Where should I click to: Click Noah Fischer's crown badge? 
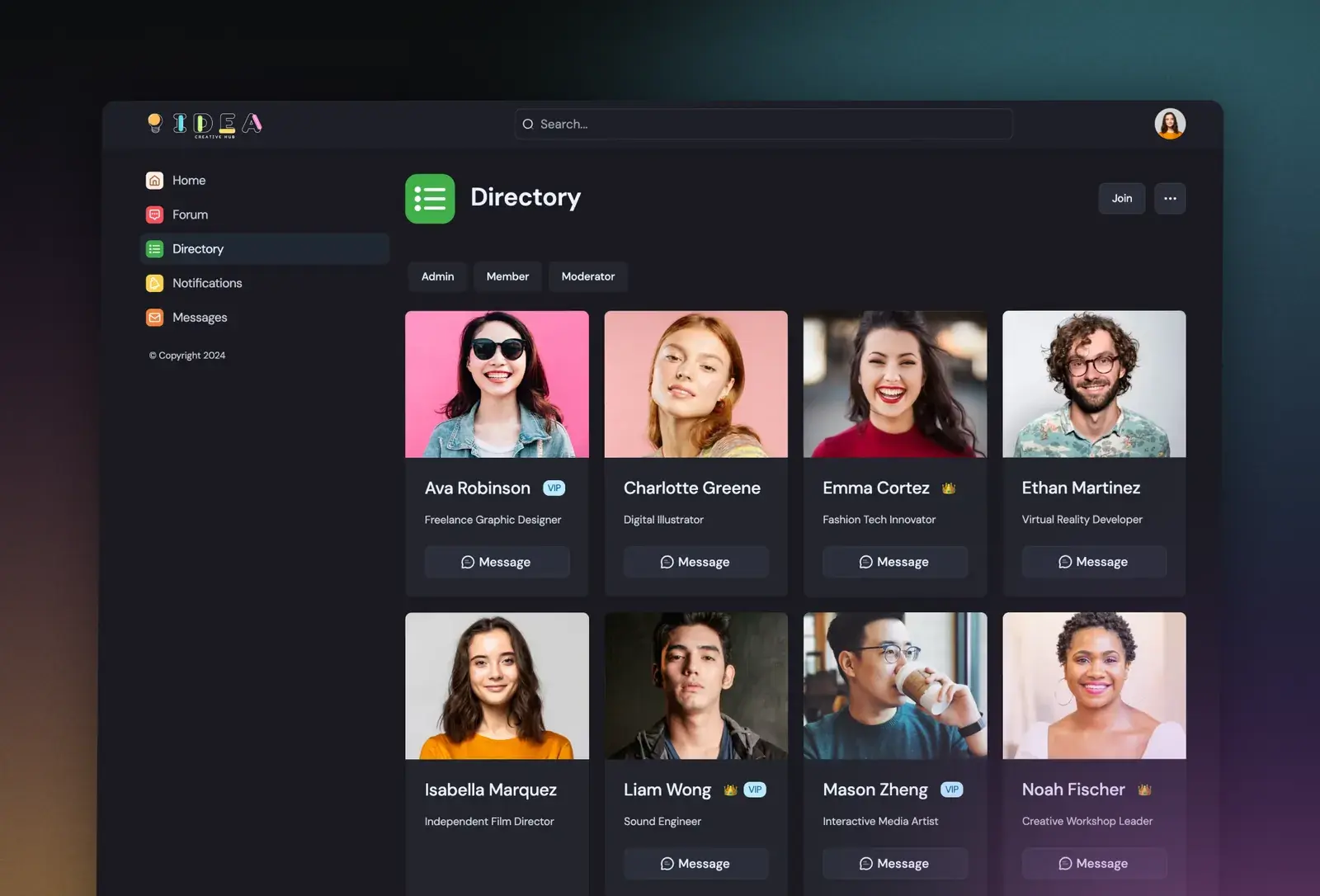[1144, 790]
